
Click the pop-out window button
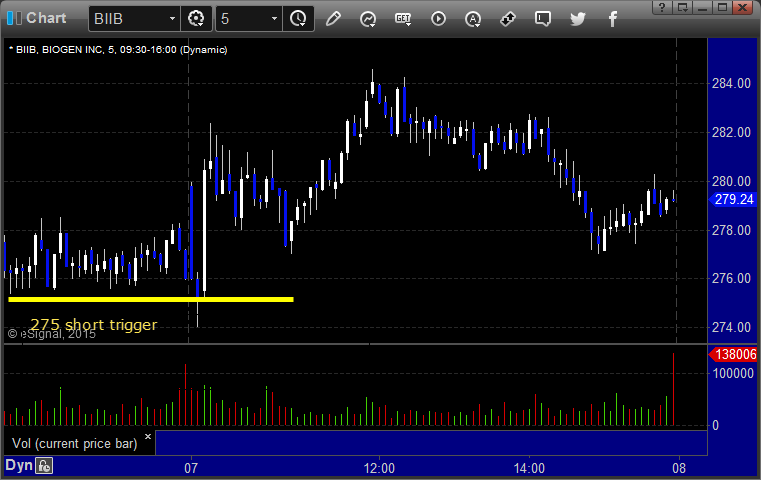point(682,7)
